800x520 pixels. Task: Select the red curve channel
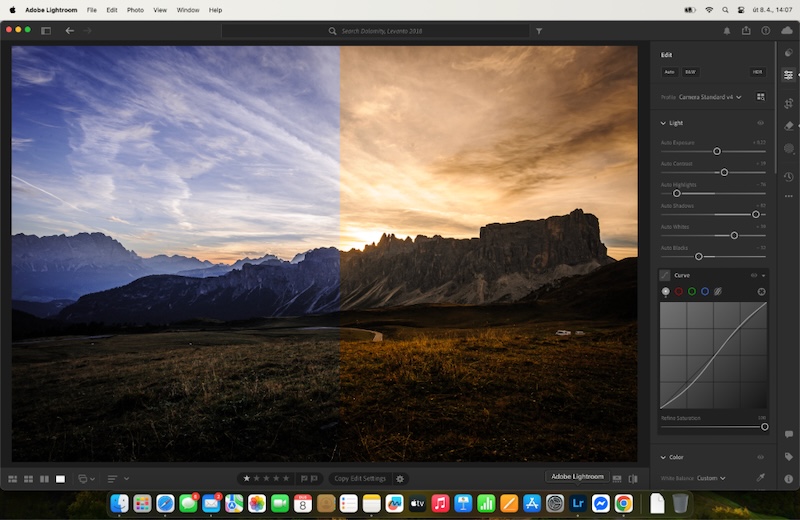tap(679, 291)
